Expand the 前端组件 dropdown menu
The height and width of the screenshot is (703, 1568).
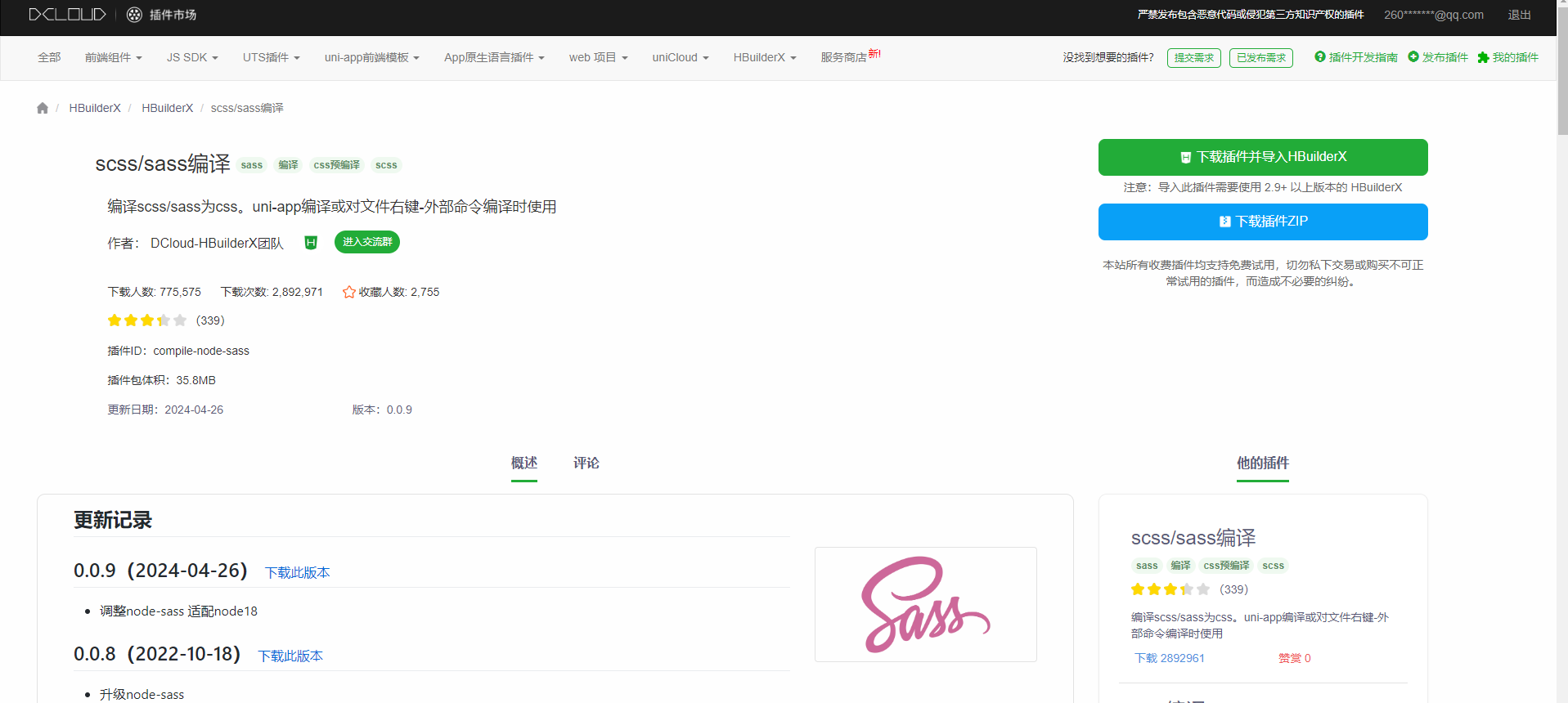[x=113, y=57]
